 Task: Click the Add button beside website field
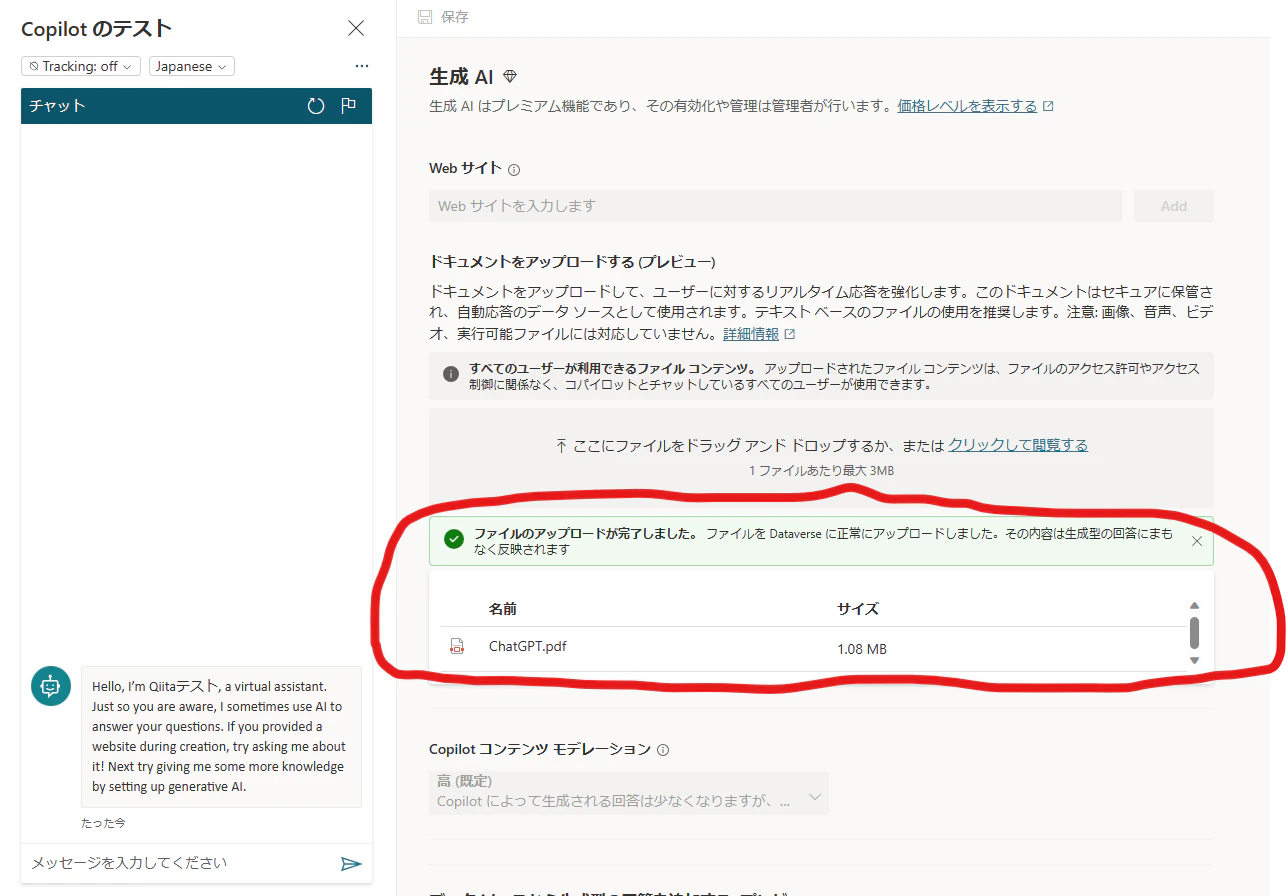tap(1173, 206)
